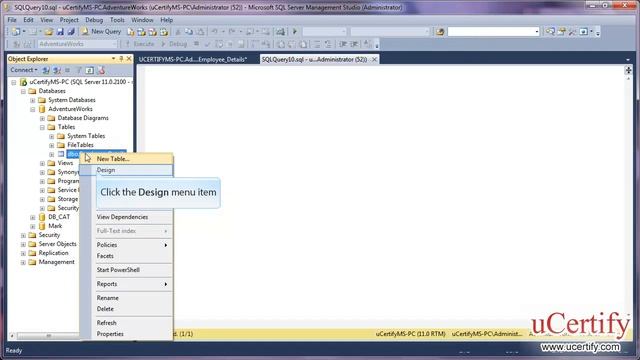Click the Save All toolbar icon
This screenshot has width=640, height=360.
click(71, 31)
